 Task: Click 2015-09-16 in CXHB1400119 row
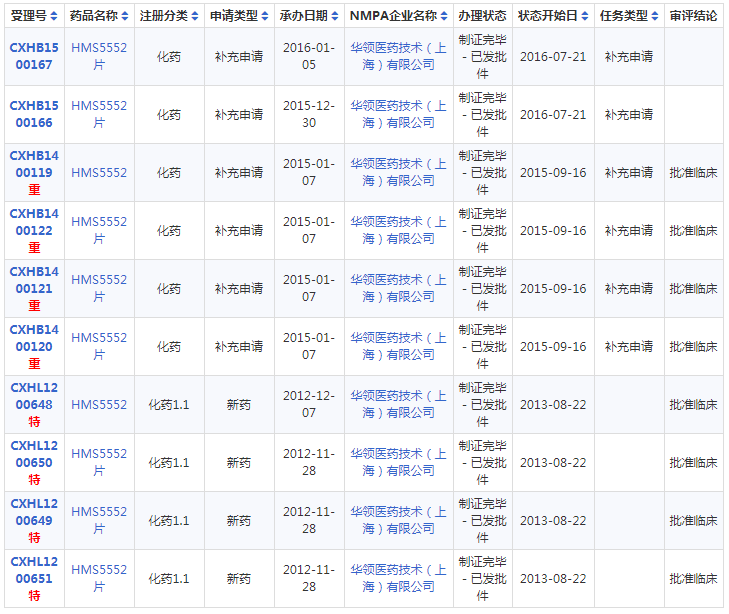click(553, 173)
